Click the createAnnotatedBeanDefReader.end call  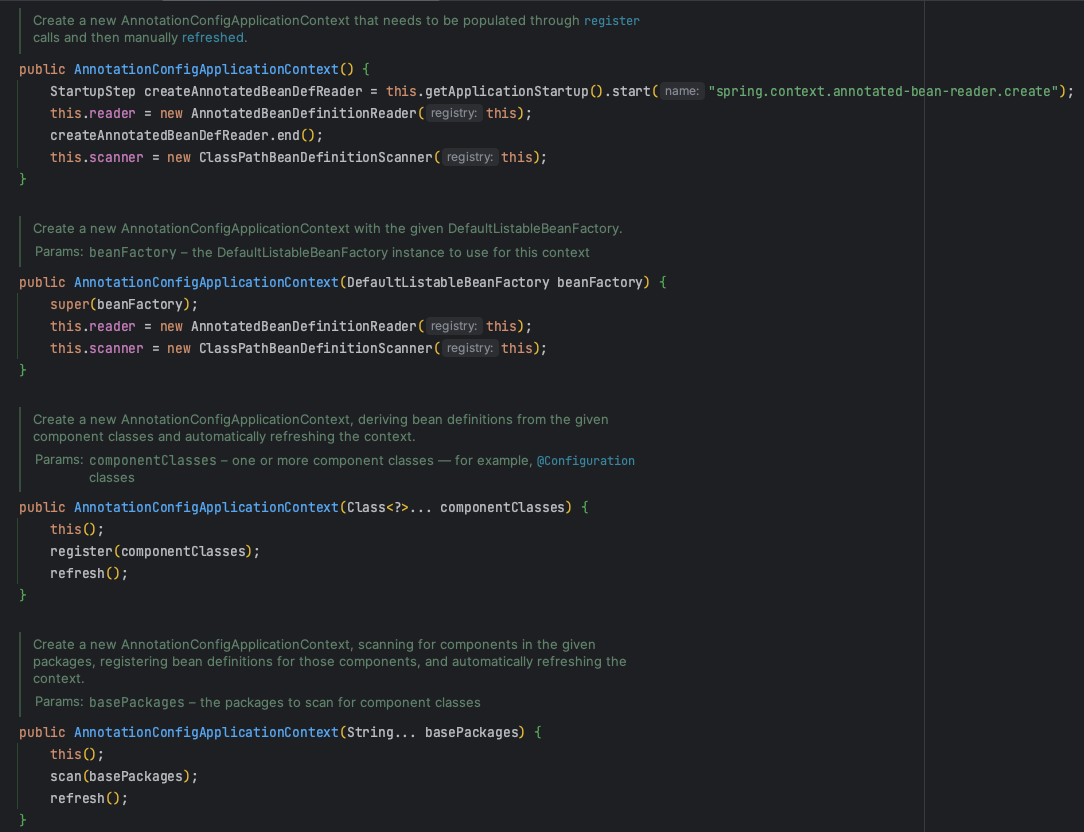pyautogui.click(x=180, y=134)
